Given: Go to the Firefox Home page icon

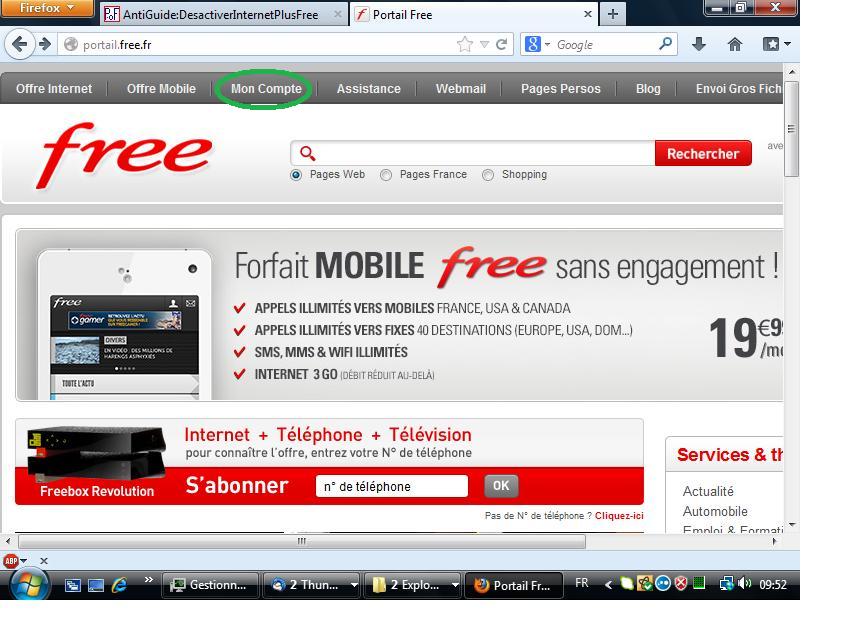Looking at the screenshot, I should coord(735,44).
